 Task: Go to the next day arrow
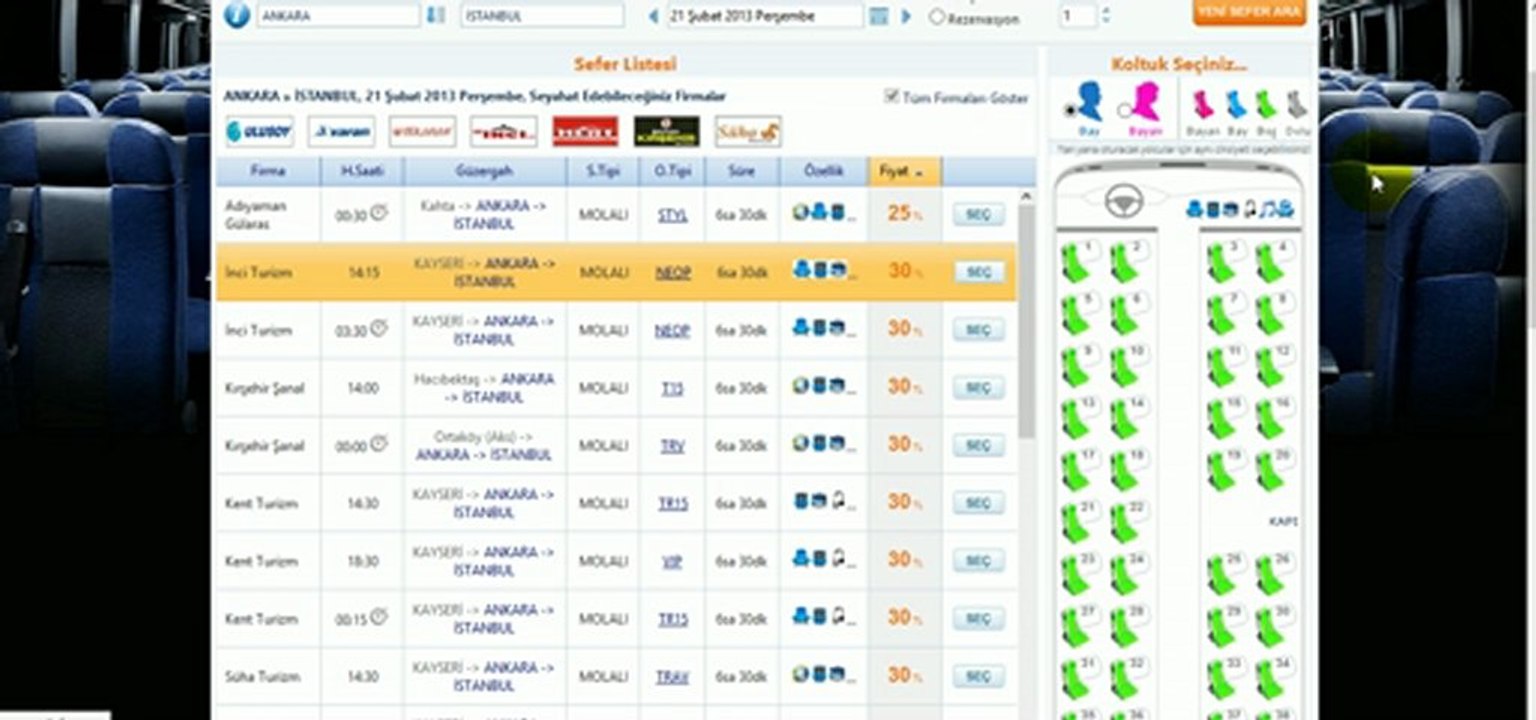click(x=906, y=16)
